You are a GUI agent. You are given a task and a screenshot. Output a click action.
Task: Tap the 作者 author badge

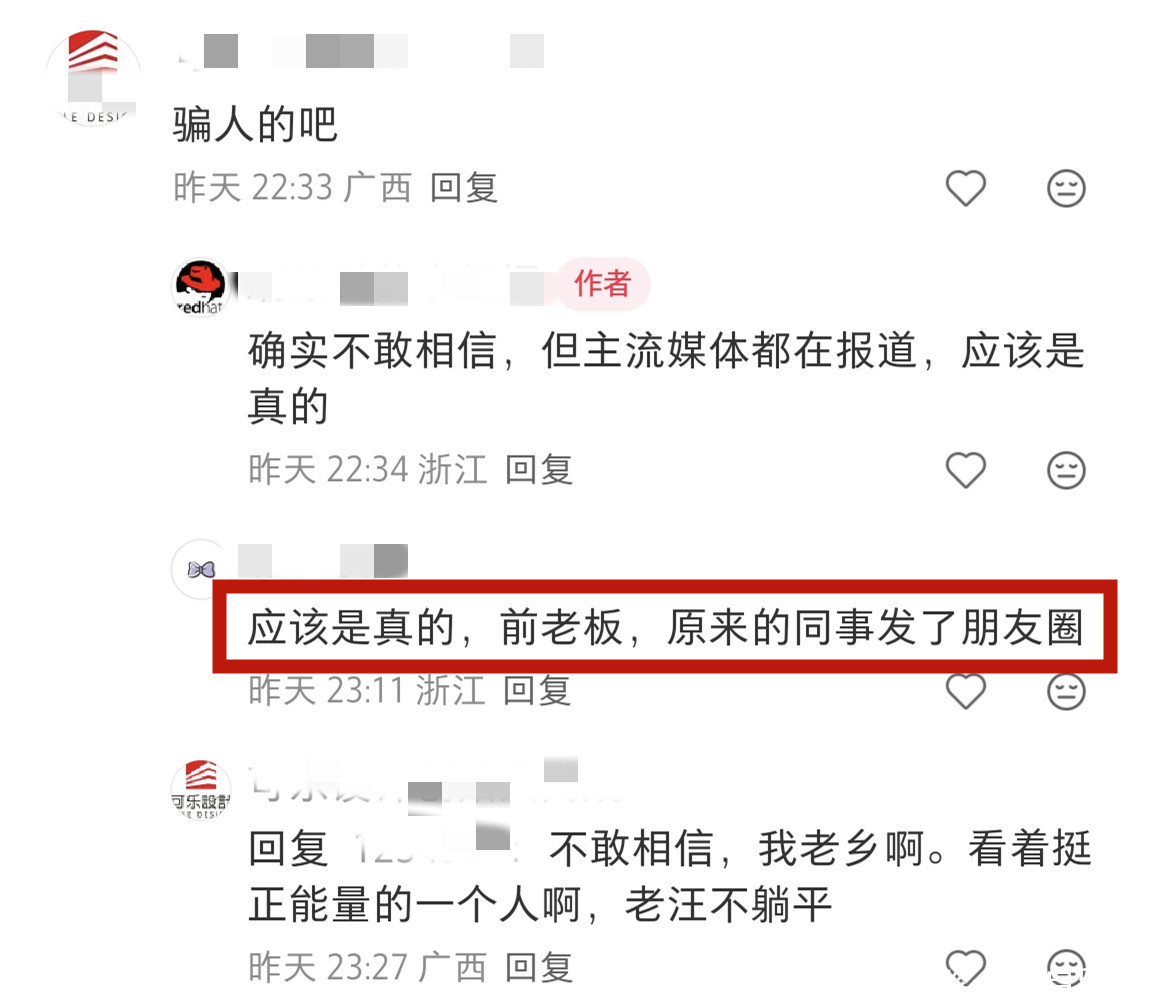[603, 284]
